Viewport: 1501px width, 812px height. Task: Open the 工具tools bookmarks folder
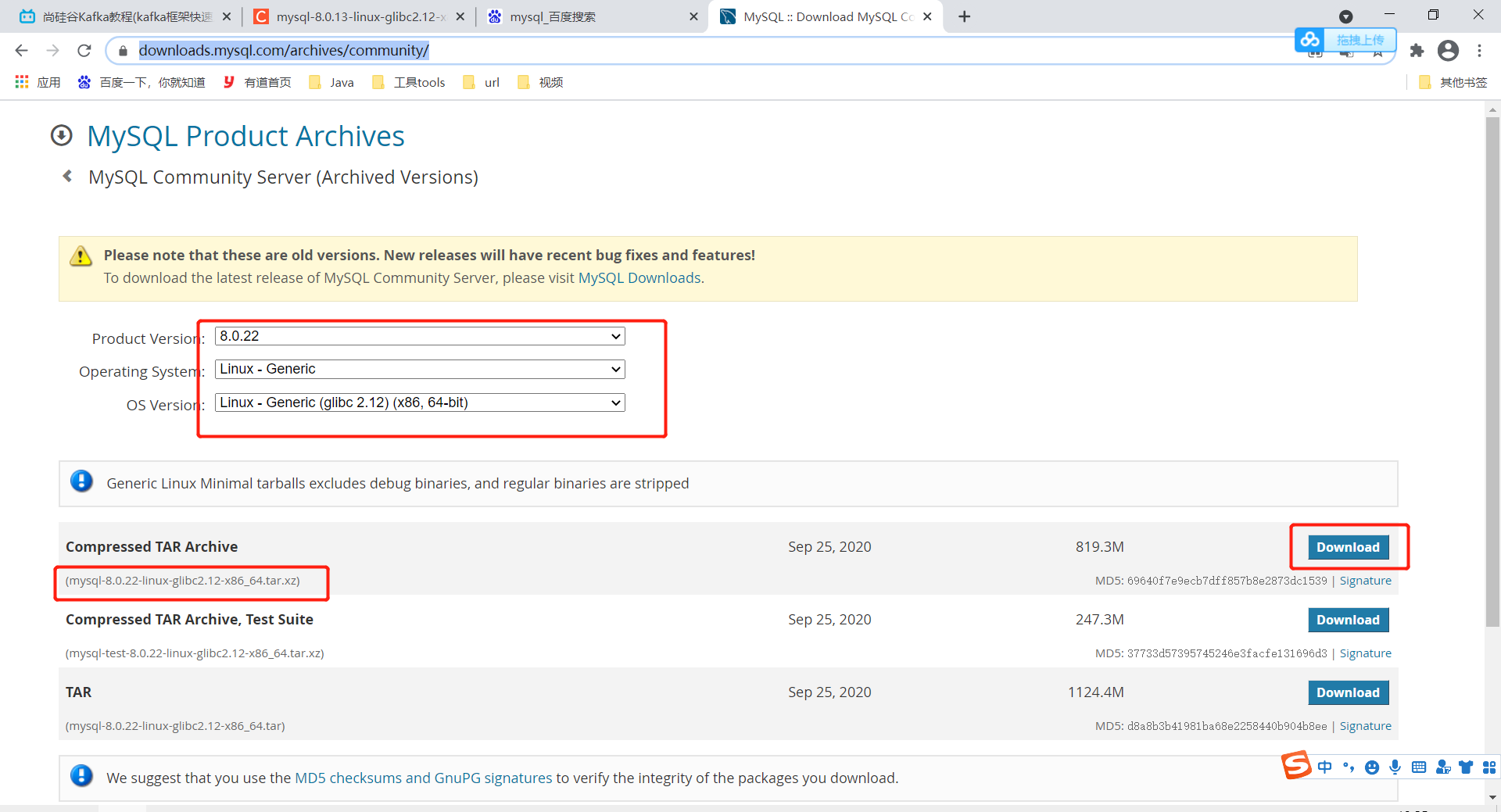click(x=409, y=82)
